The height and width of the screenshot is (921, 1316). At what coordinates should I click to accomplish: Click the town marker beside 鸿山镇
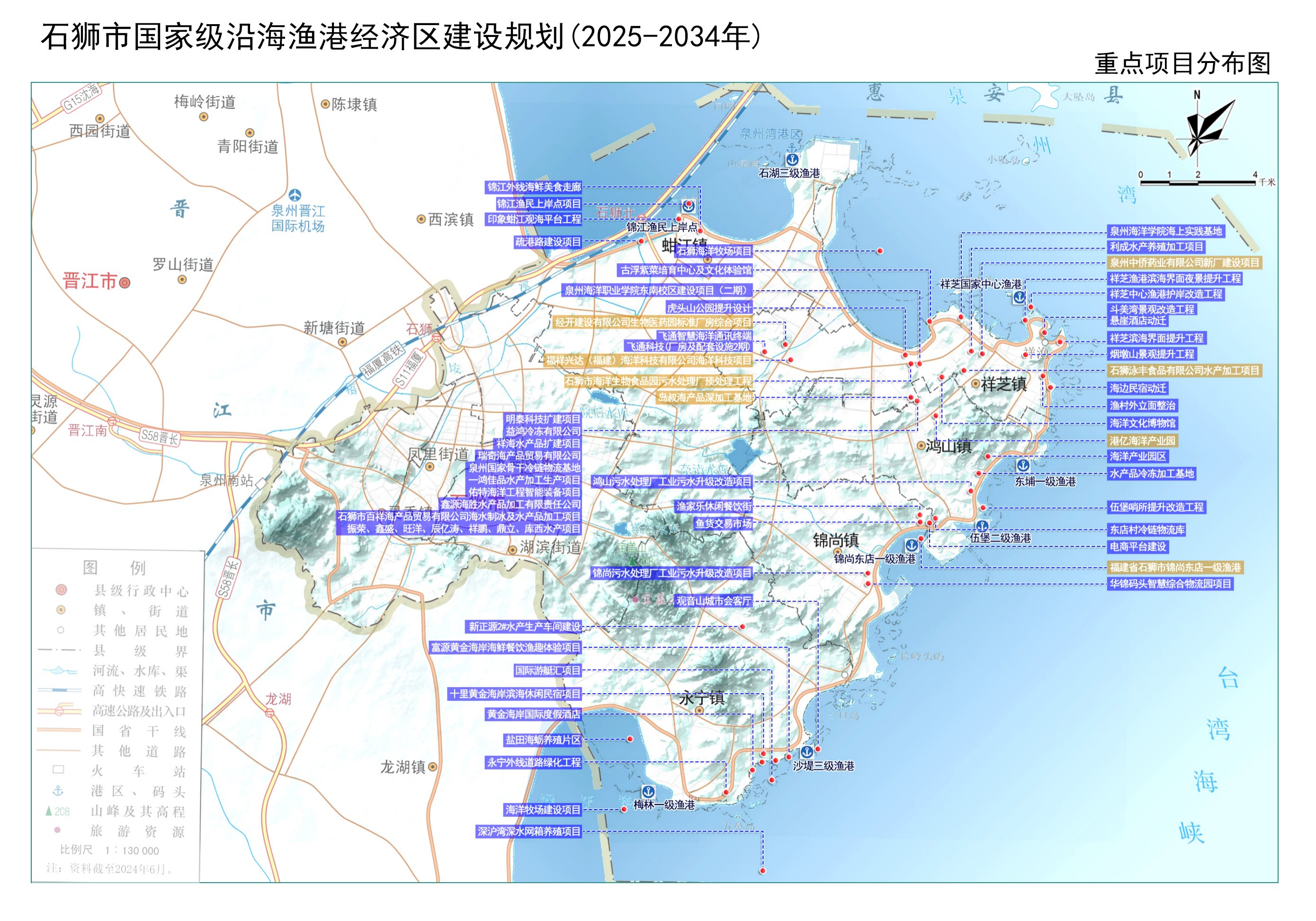(921, 446)
